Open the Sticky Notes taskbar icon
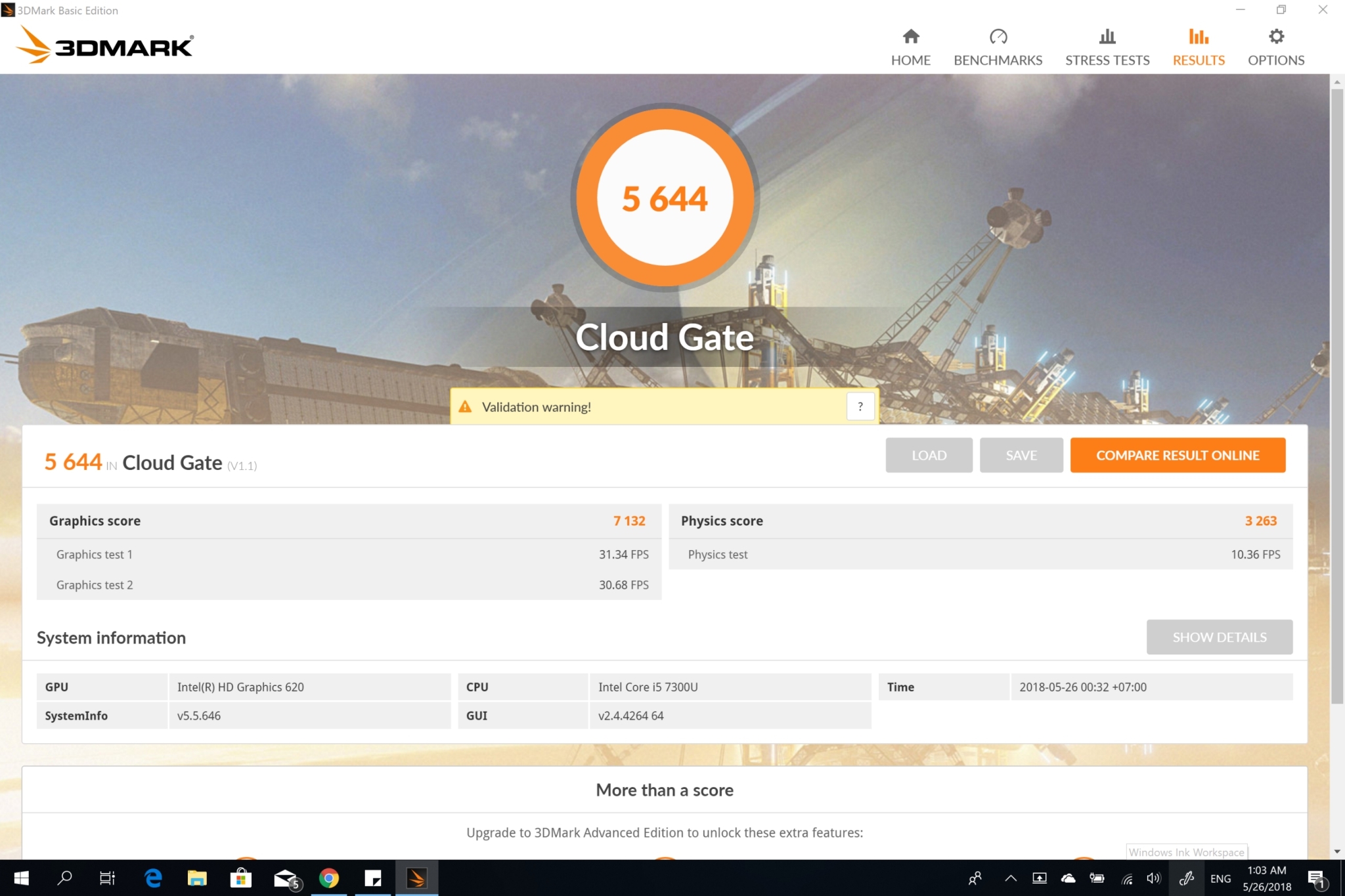Image resolution: width=1345 pixels, height=896 pixels. coord(373,878)
